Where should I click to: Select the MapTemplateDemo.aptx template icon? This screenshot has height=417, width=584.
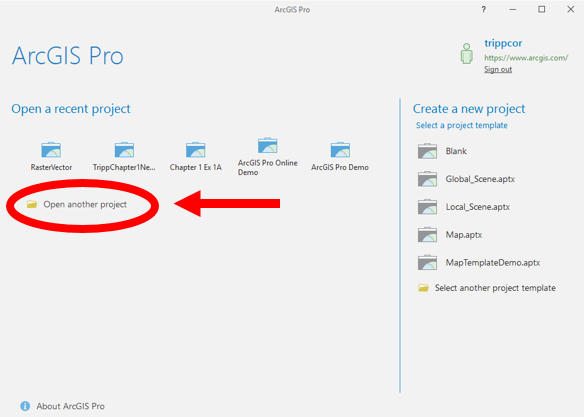click(427, 263)
